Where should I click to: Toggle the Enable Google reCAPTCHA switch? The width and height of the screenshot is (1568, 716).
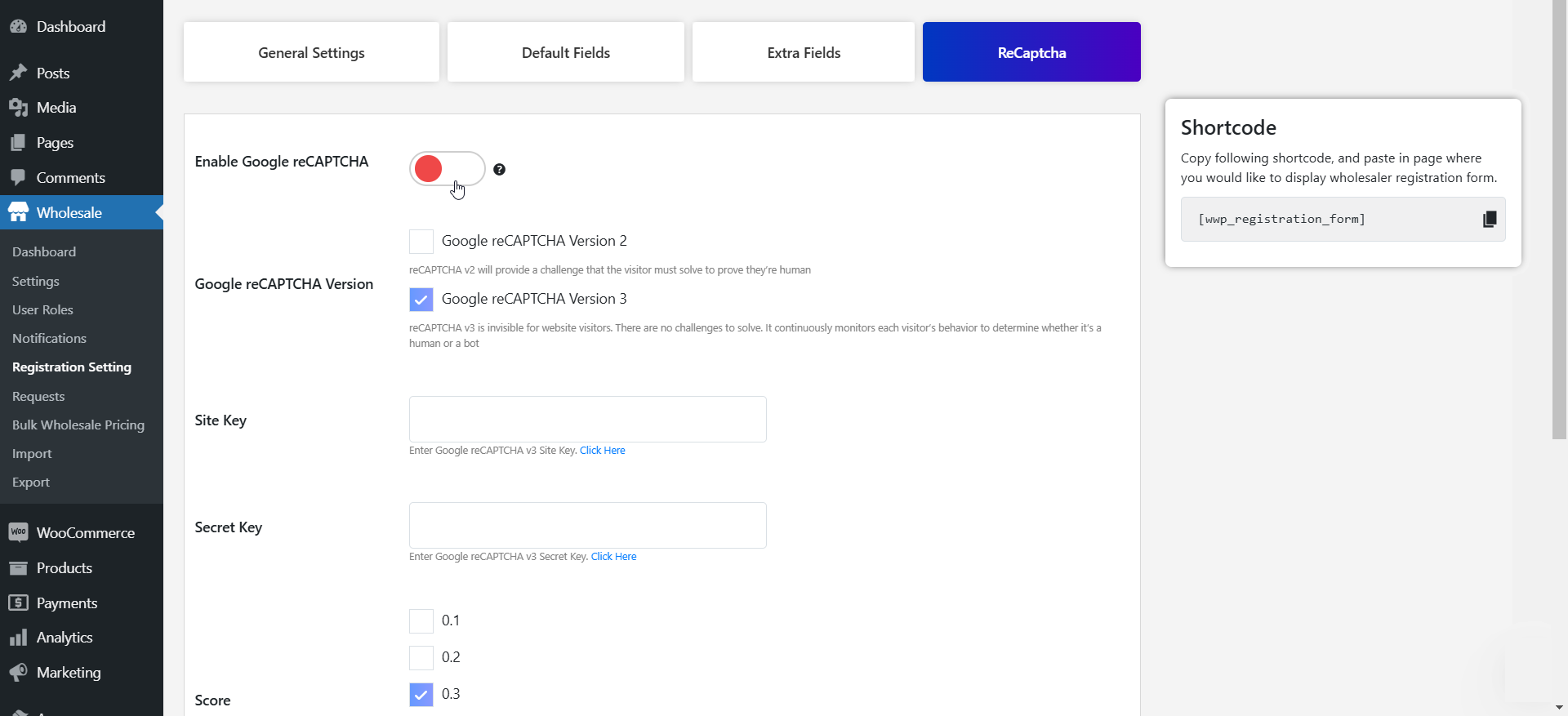(x=448, y=169)
